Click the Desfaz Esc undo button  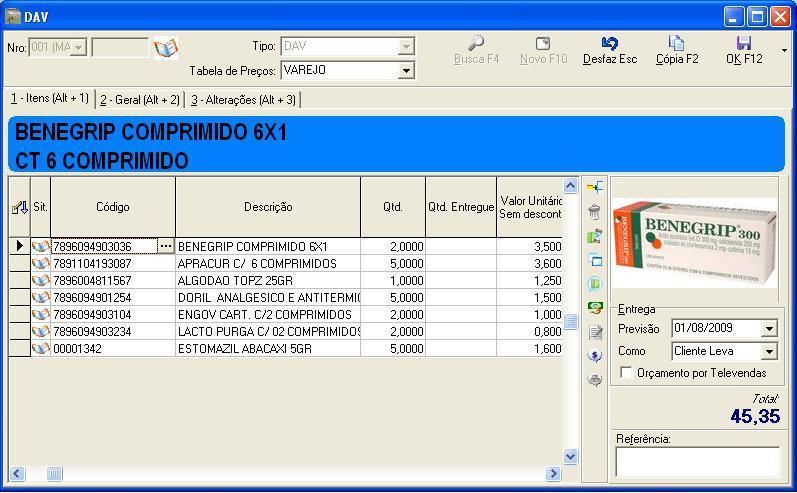[x=609, y=50]
